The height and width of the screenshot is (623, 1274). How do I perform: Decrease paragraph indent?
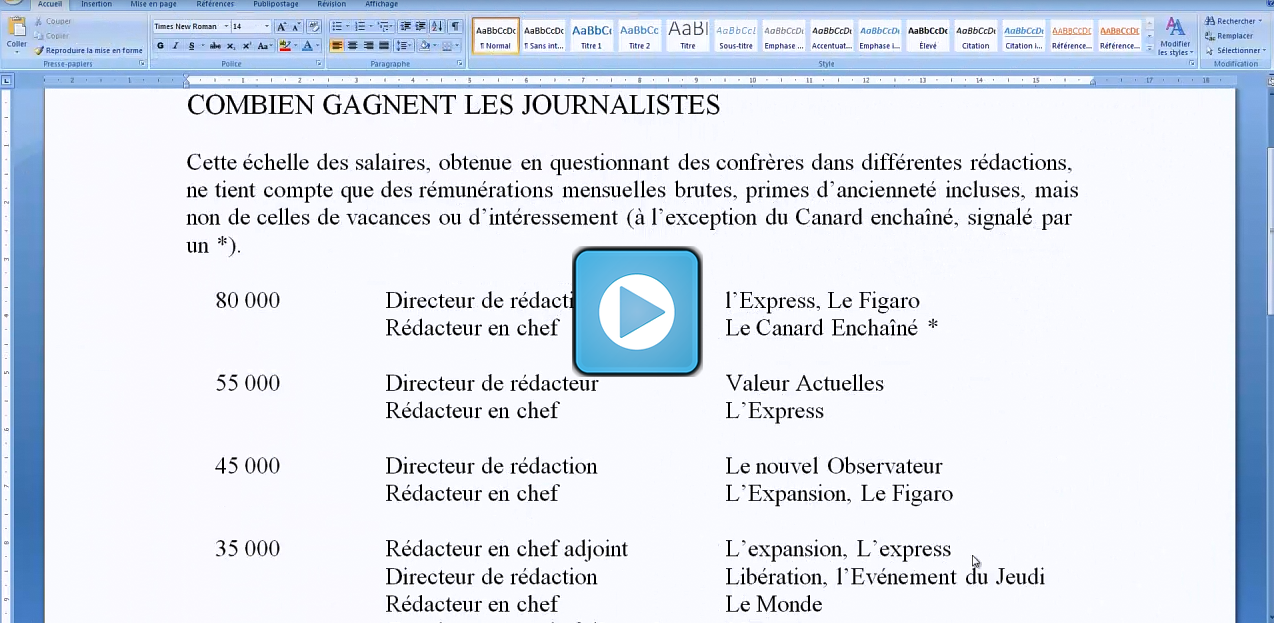405,26
